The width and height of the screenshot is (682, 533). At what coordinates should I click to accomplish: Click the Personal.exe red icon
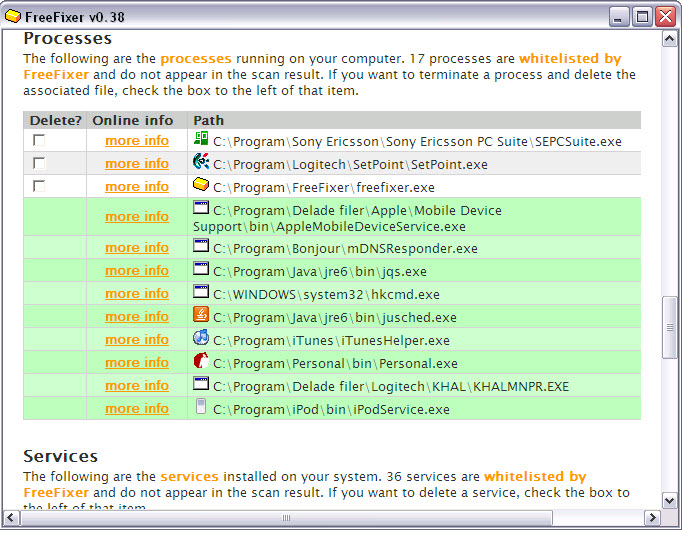(201, 362)
